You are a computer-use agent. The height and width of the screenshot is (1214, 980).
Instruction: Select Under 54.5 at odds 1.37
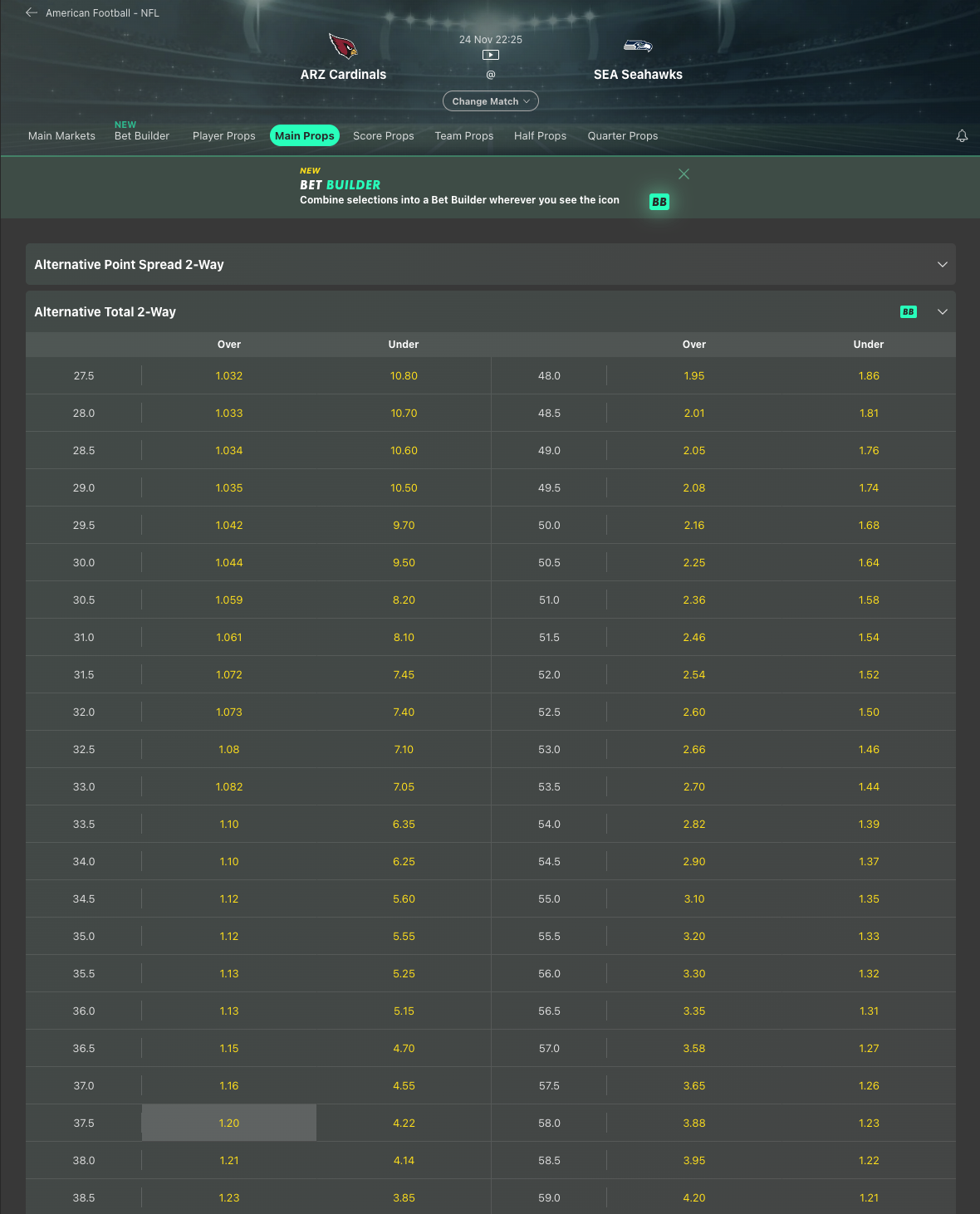(869, 861)
